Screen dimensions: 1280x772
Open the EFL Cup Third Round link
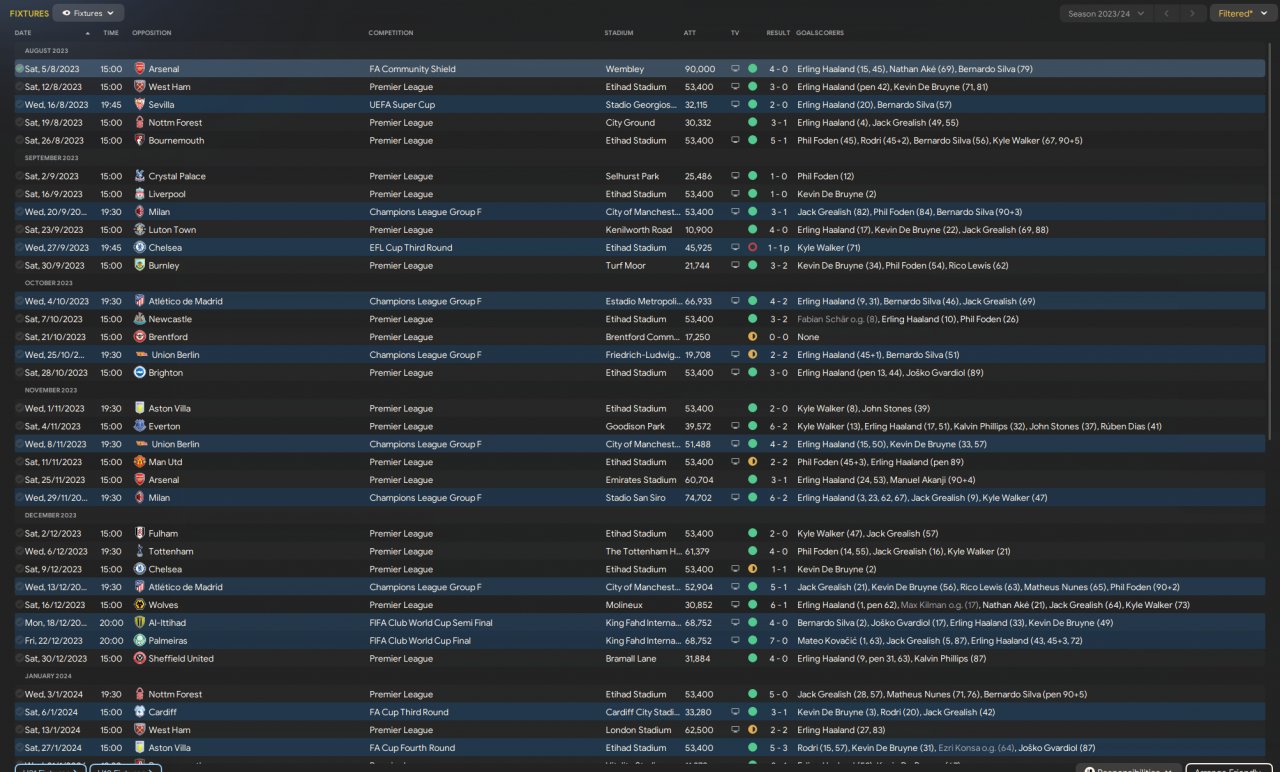click(411, 248)
